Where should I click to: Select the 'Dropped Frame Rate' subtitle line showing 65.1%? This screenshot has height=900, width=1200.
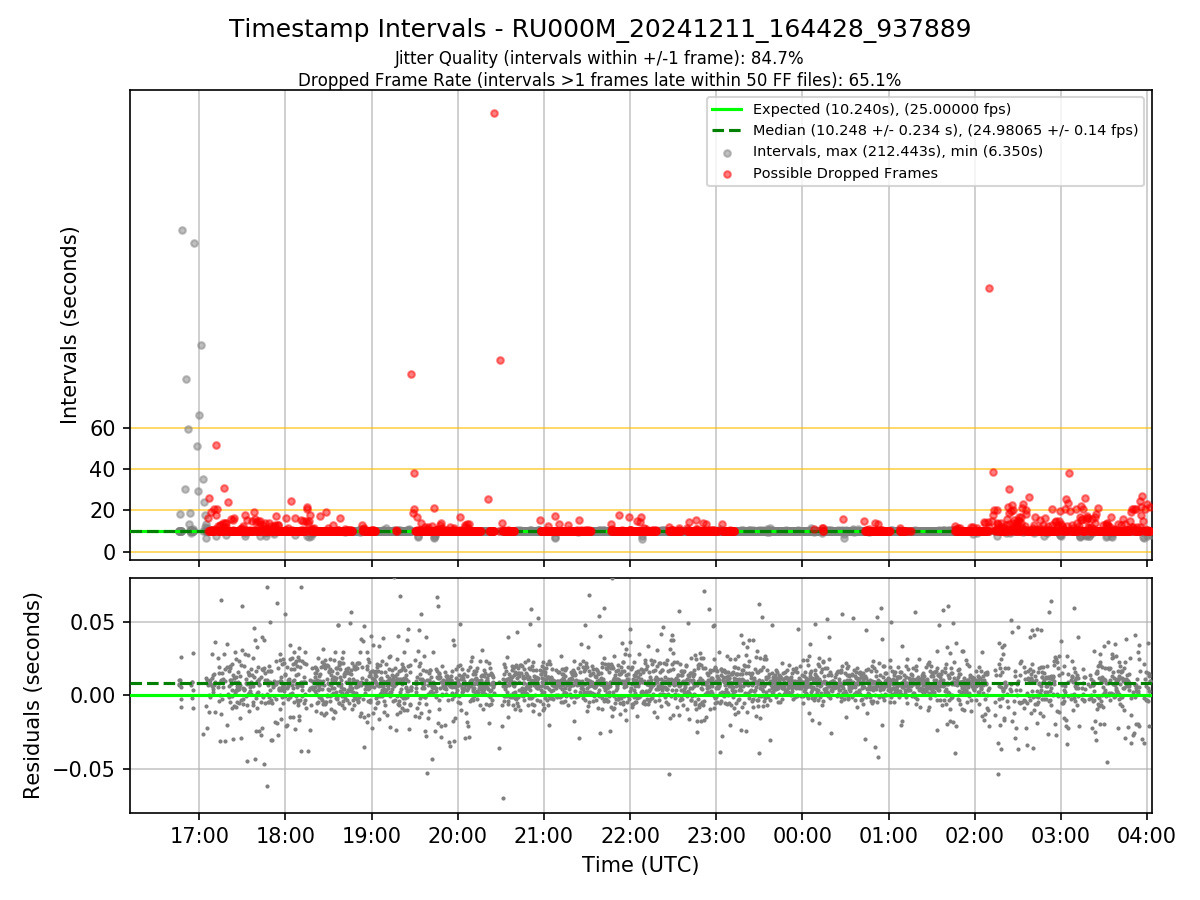pos(600,80)
